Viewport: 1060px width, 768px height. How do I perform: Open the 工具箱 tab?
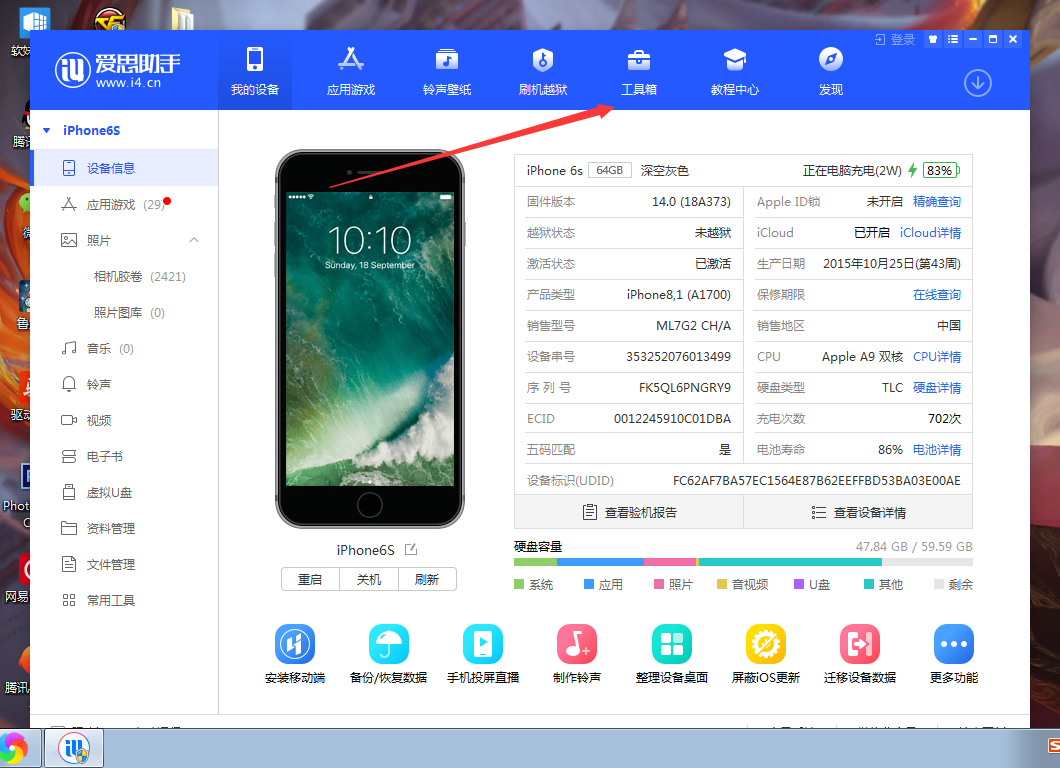click(x=639, y=70)
